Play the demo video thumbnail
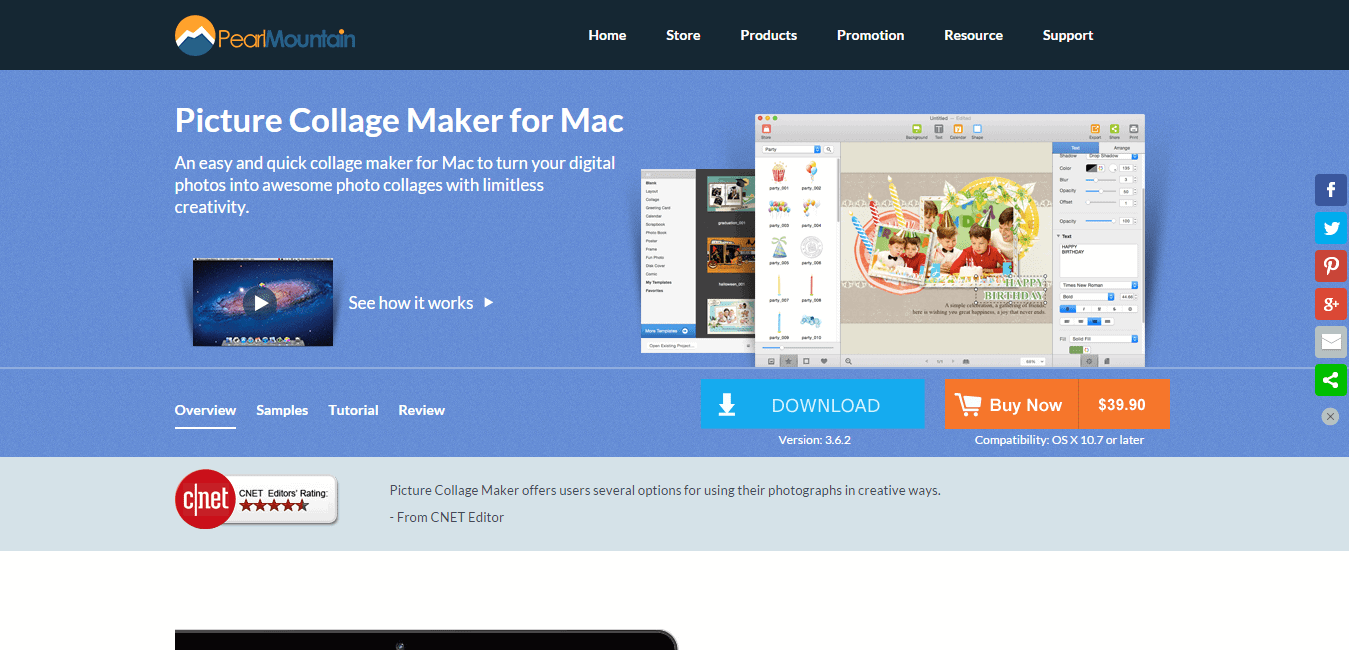Screen dimensions: 1349x650 pos(263,302)
